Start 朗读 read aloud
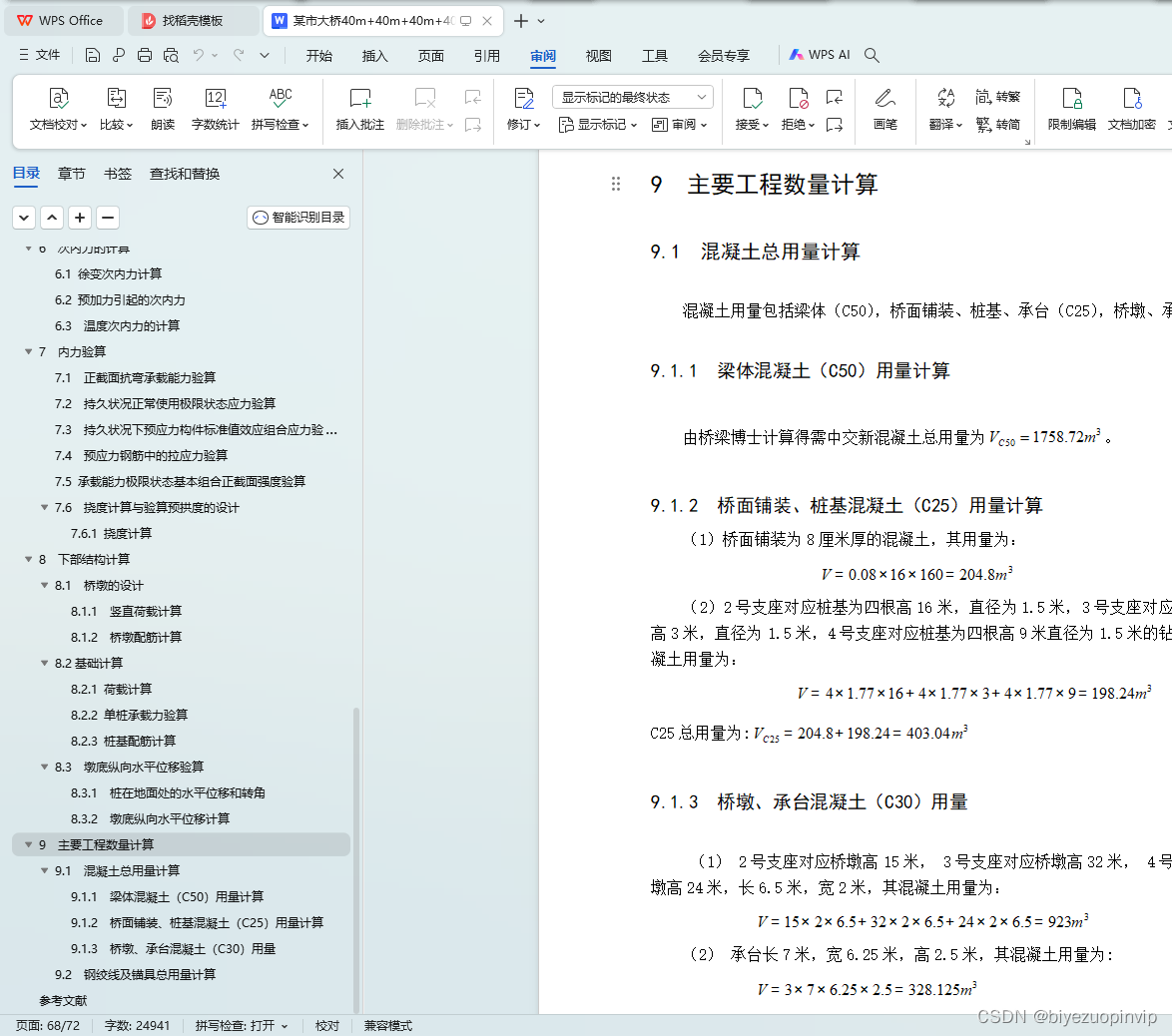1172x1036 pixels. tap(162, 109)
